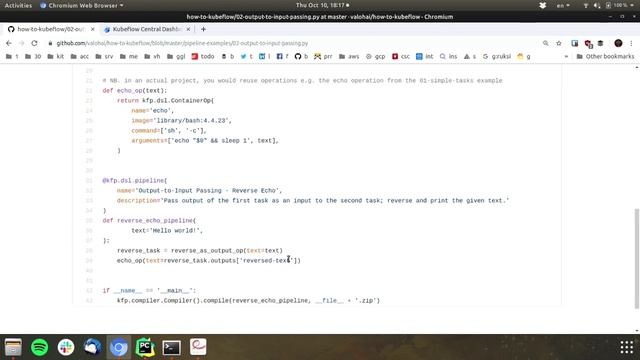Image resolution: width=640 pixels, height=360 pixels.
Task: Open the Files app in dock
Action: click(13, 347)
